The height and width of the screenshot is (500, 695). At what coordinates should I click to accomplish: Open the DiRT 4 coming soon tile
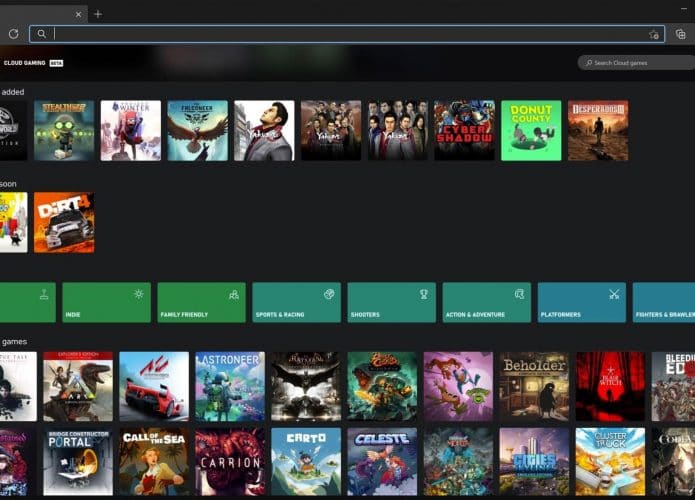pyautogui.click(x=64, y=223)
